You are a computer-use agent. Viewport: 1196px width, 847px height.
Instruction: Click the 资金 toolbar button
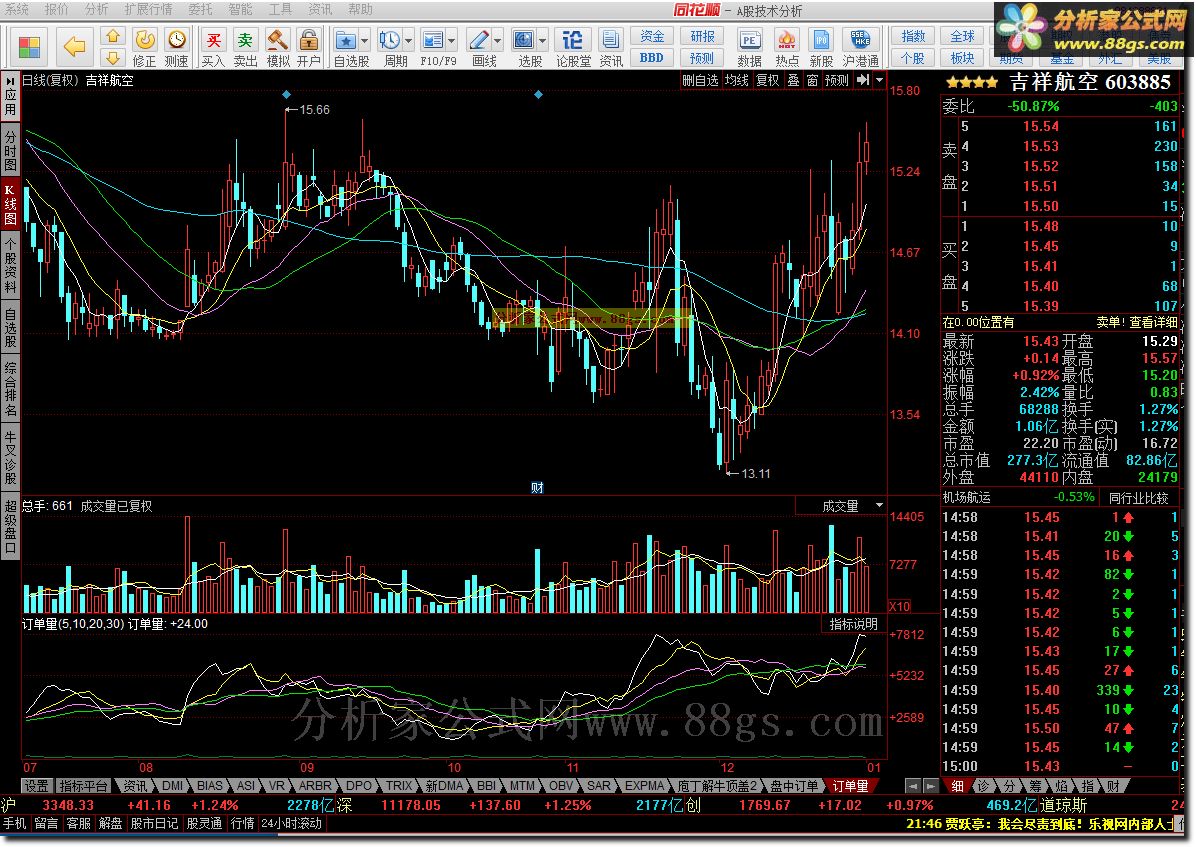point(652,36)
